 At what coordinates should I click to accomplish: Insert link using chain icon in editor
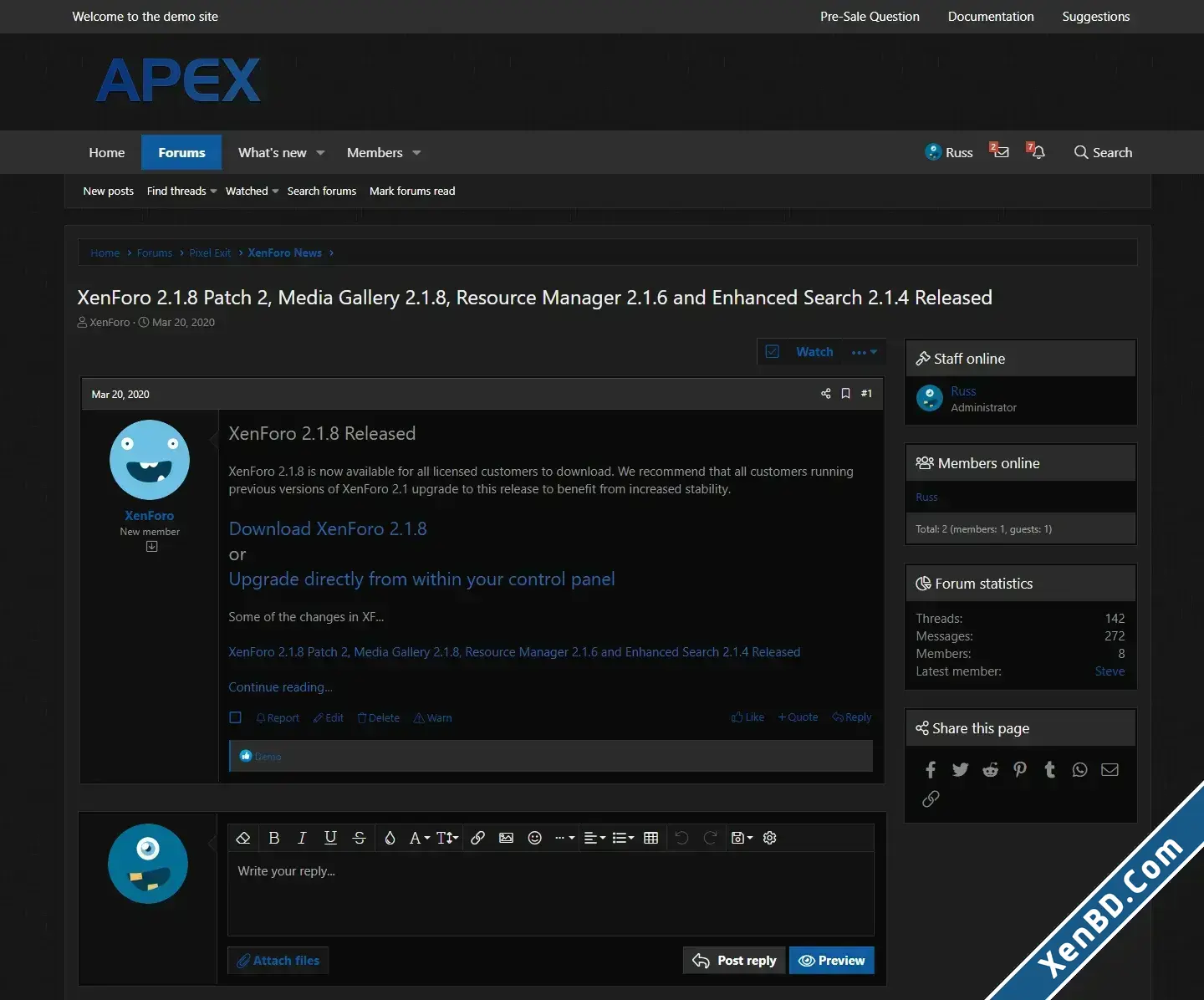point(477,838)
